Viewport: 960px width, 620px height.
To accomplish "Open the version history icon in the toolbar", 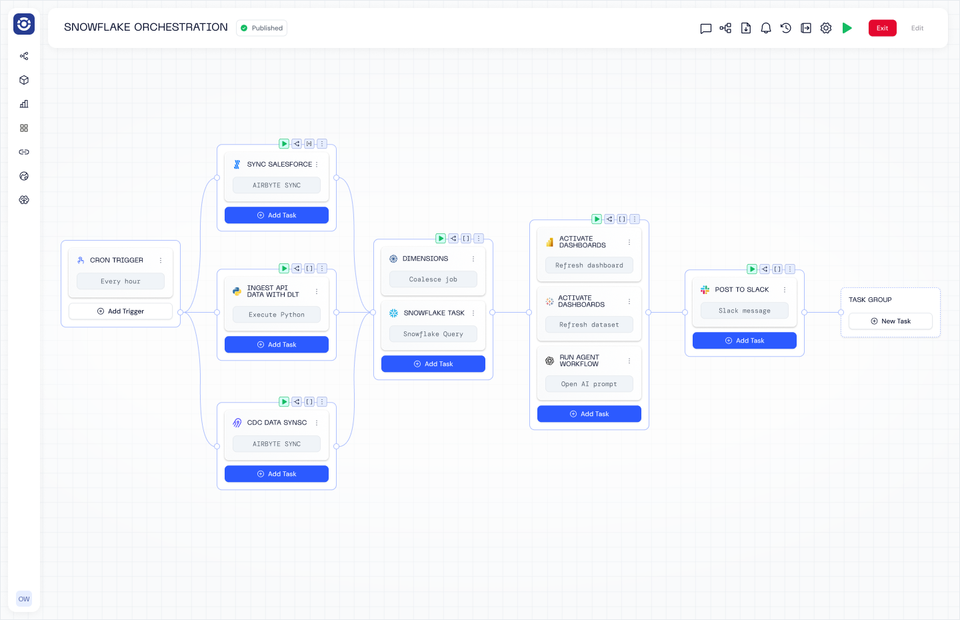I will click(x=786, y=28).
